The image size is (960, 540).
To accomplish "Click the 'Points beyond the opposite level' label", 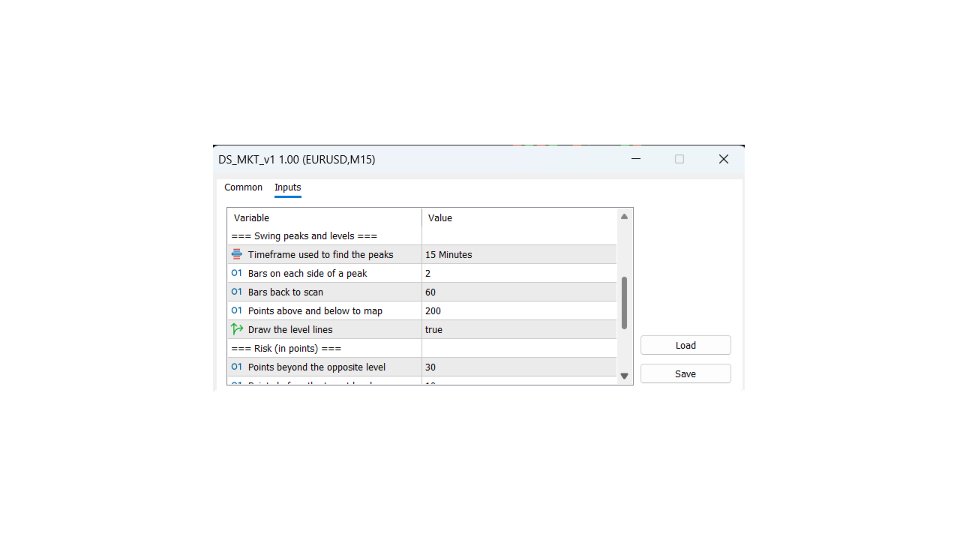I will coord(317,367).
